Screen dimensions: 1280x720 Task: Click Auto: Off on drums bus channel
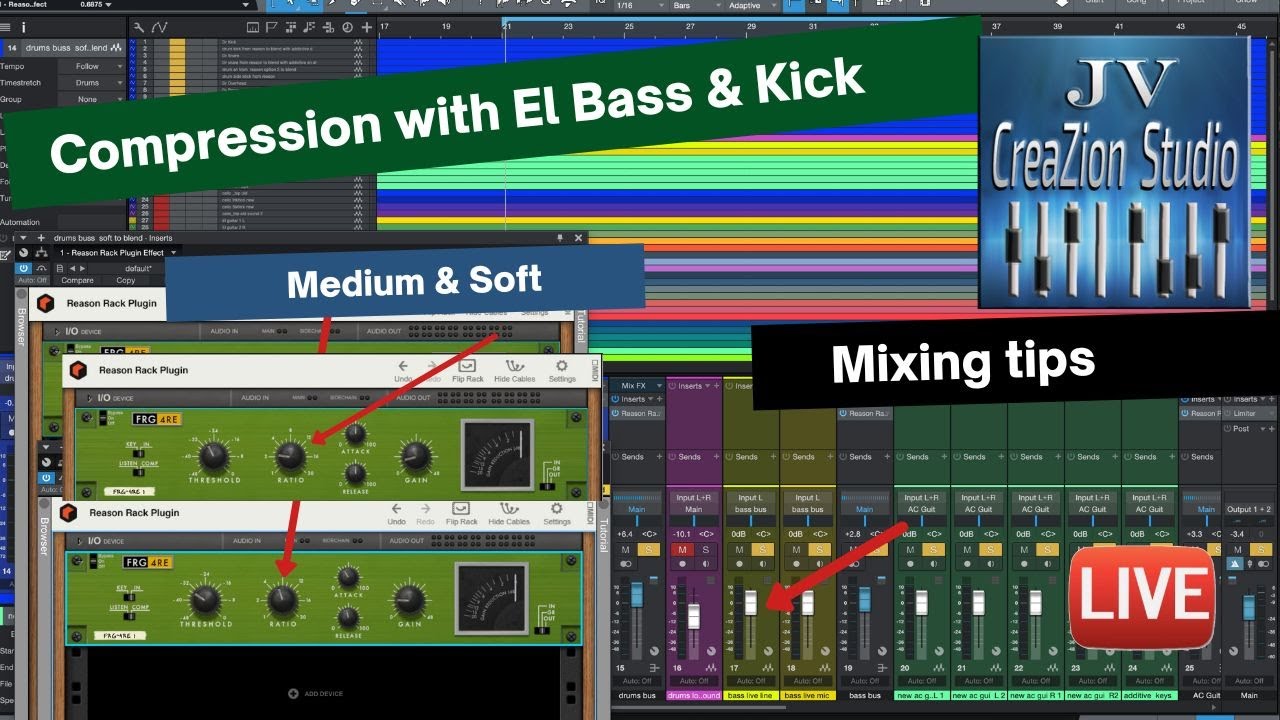click(637, 681)
